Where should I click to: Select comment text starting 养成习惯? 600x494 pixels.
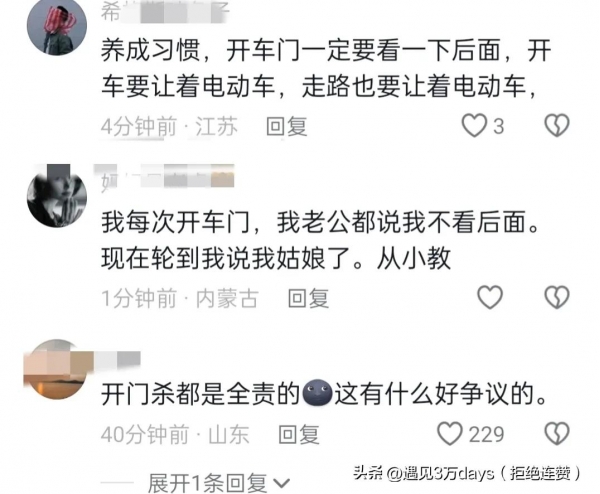(326, 68)
